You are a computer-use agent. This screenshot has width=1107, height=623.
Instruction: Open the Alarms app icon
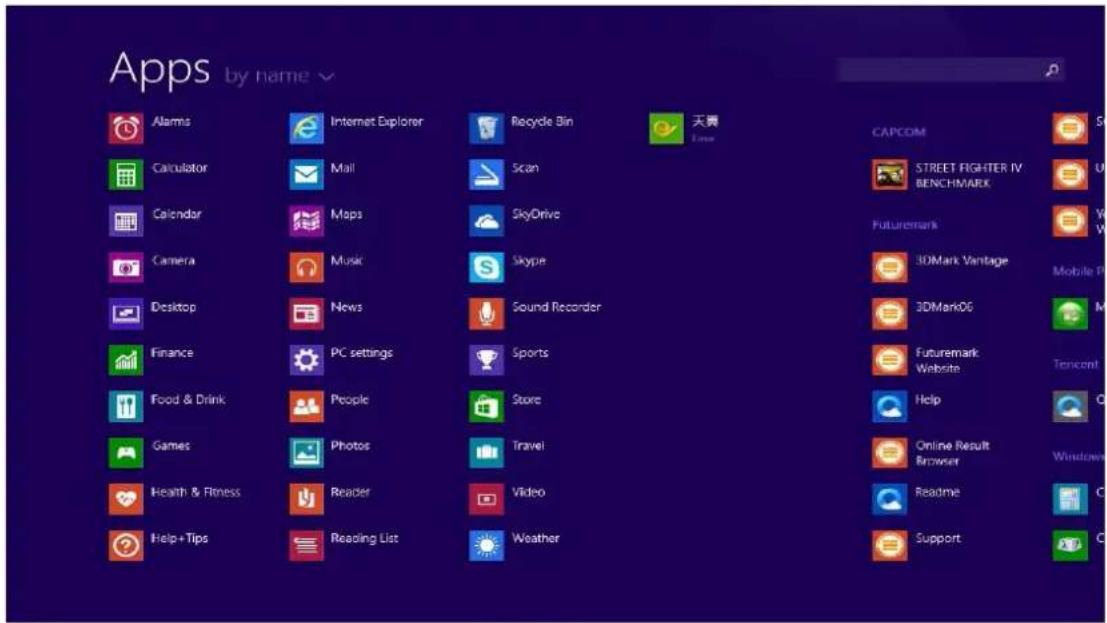[126, 129]
